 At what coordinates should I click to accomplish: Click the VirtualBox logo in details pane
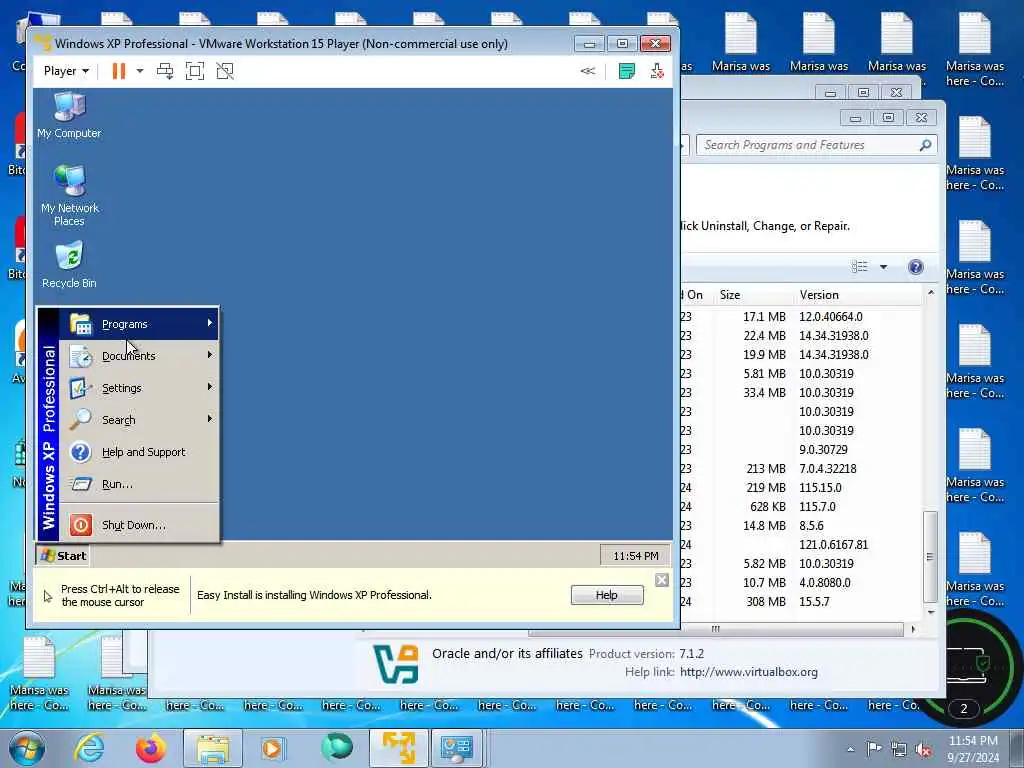(396, 664)
